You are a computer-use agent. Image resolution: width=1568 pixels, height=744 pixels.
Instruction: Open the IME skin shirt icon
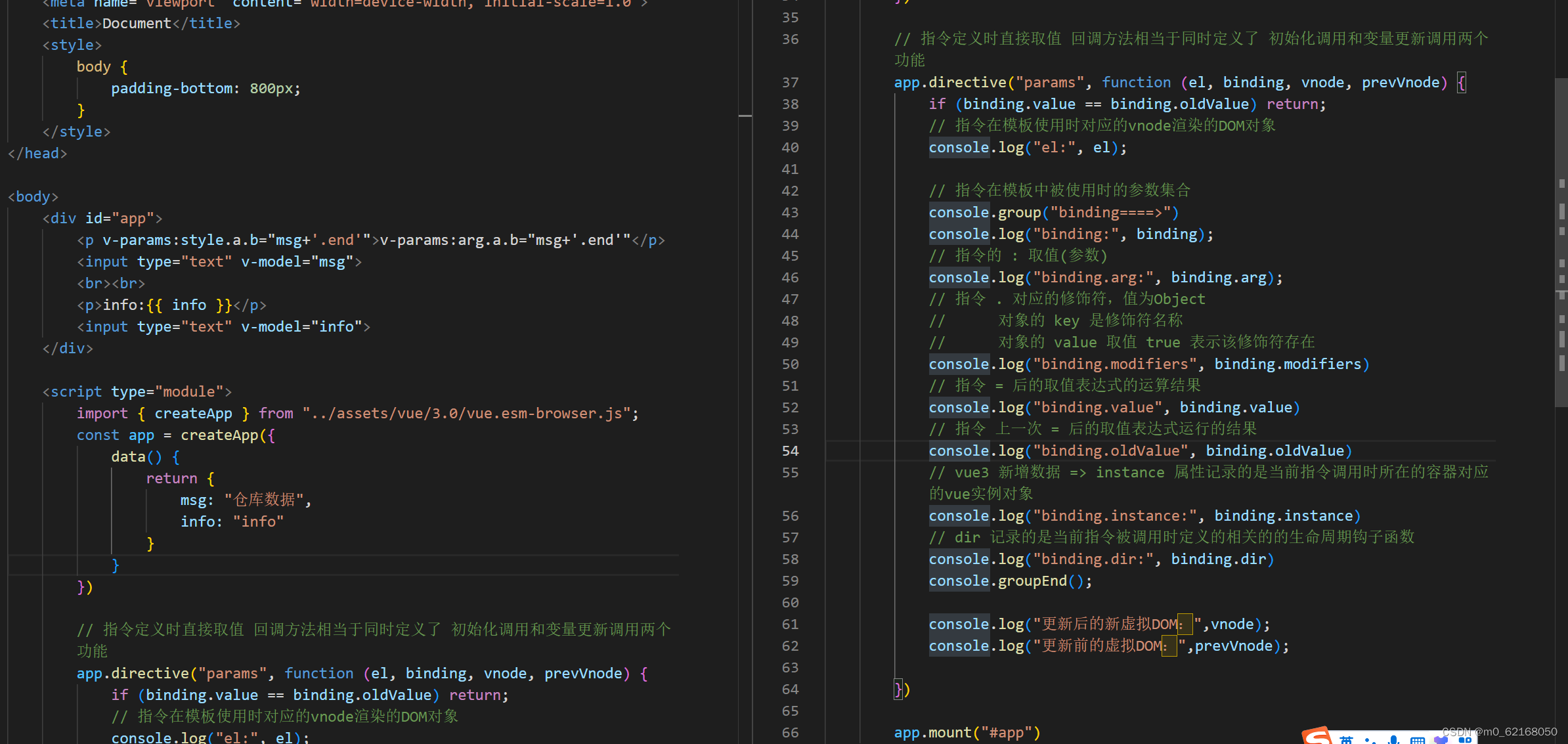click(x=1441, y=740)
